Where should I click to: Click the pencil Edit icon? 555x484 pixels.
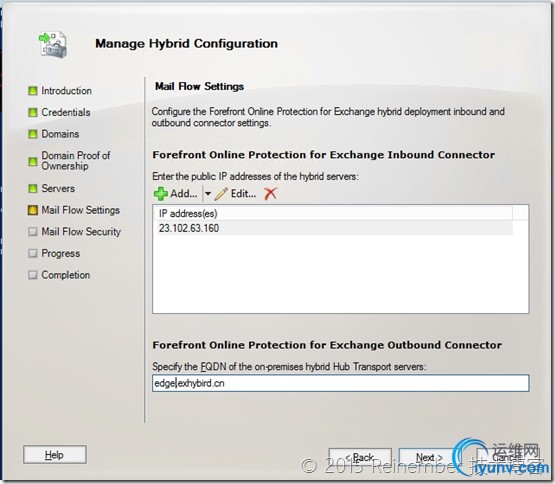tap(221, 194)
